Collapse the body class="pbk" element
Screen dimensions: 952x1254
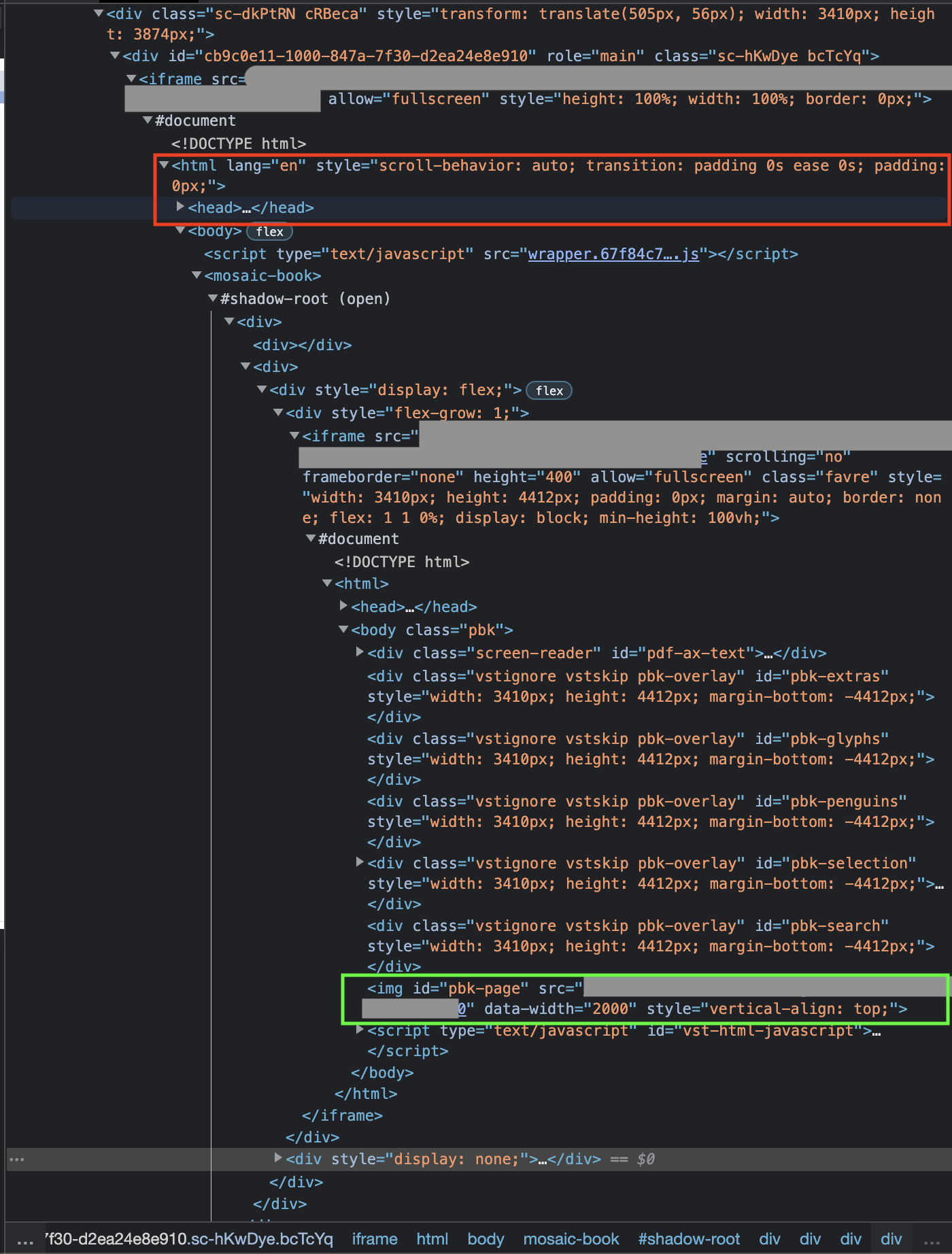343,629
